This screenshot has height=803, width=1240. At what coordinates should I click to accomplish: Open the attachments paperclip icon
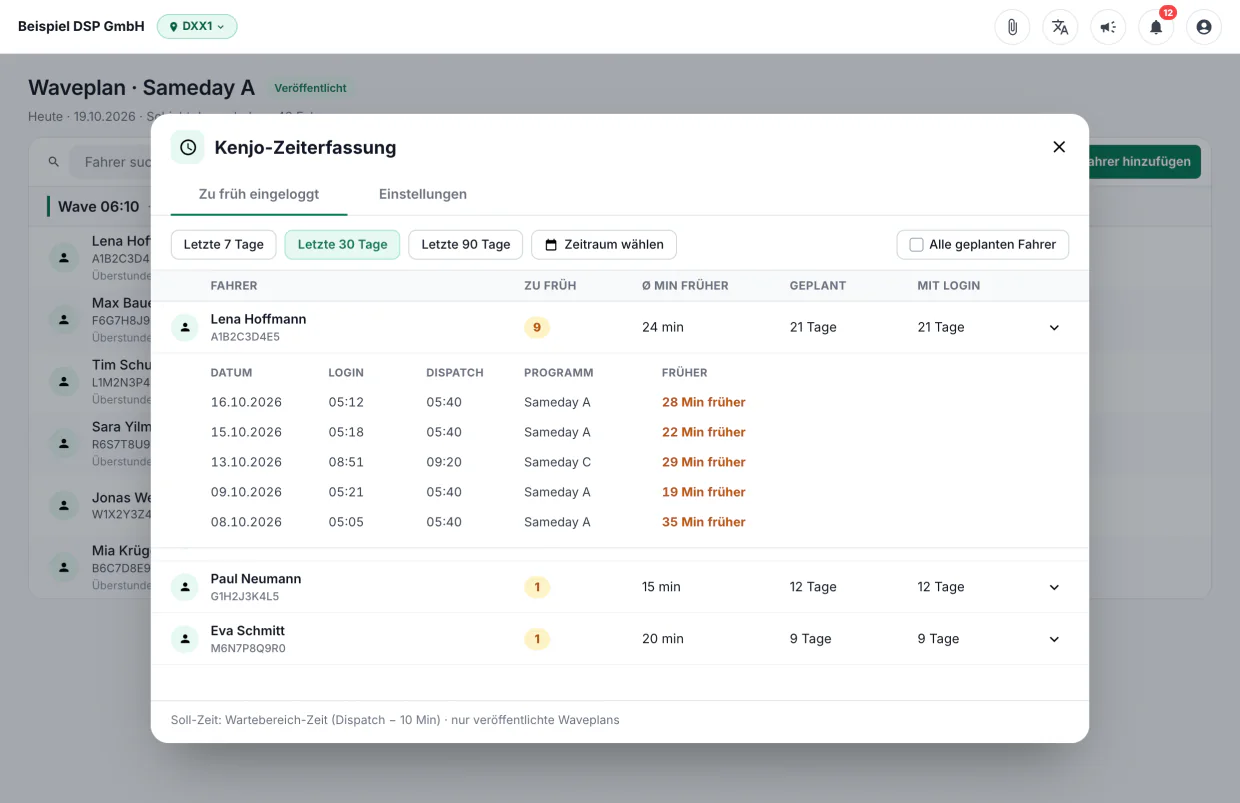point(1012,27)
